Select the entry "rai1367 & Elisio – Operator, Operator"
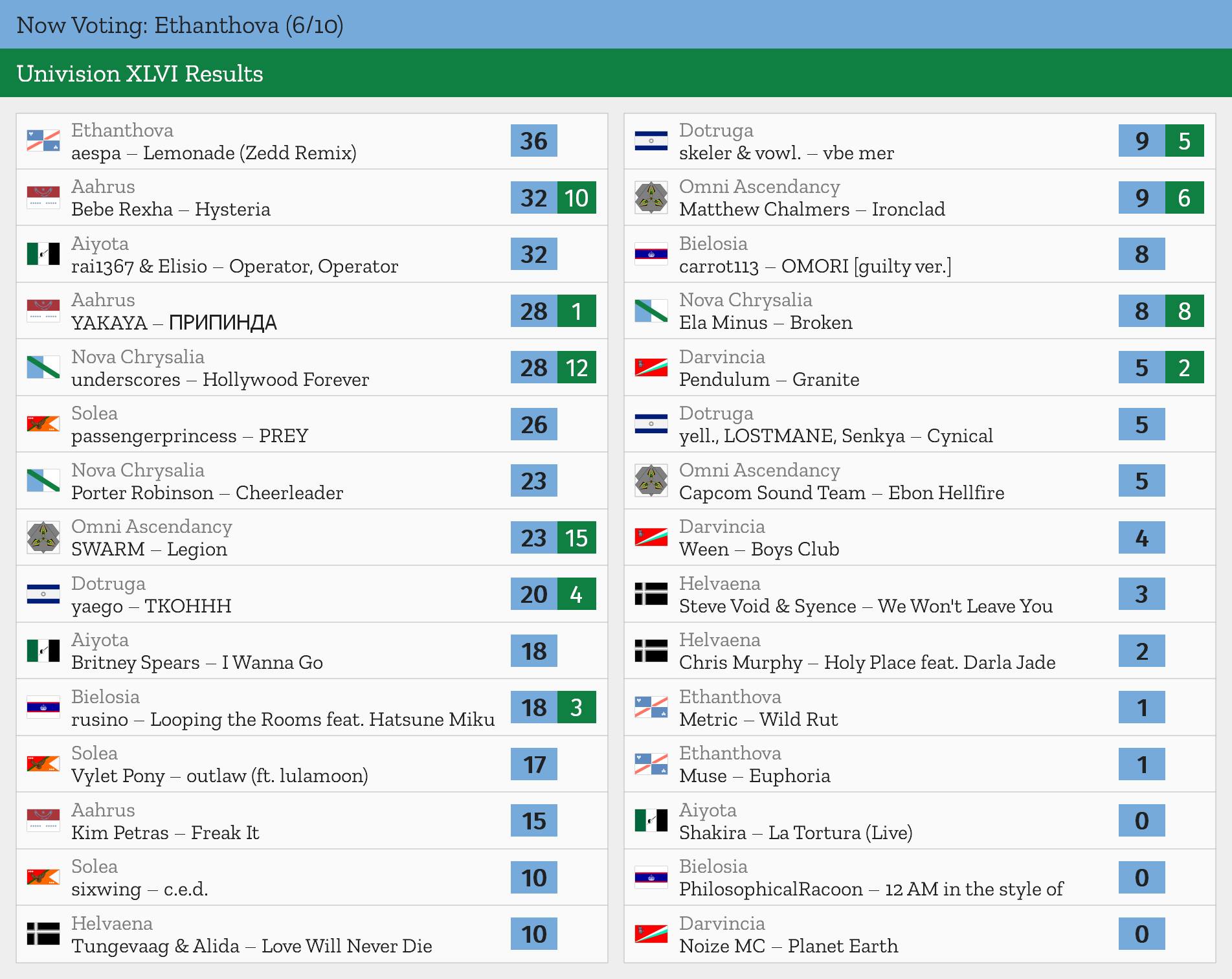This screenshot has width=1232, height=979. click(x=234, y=267)
